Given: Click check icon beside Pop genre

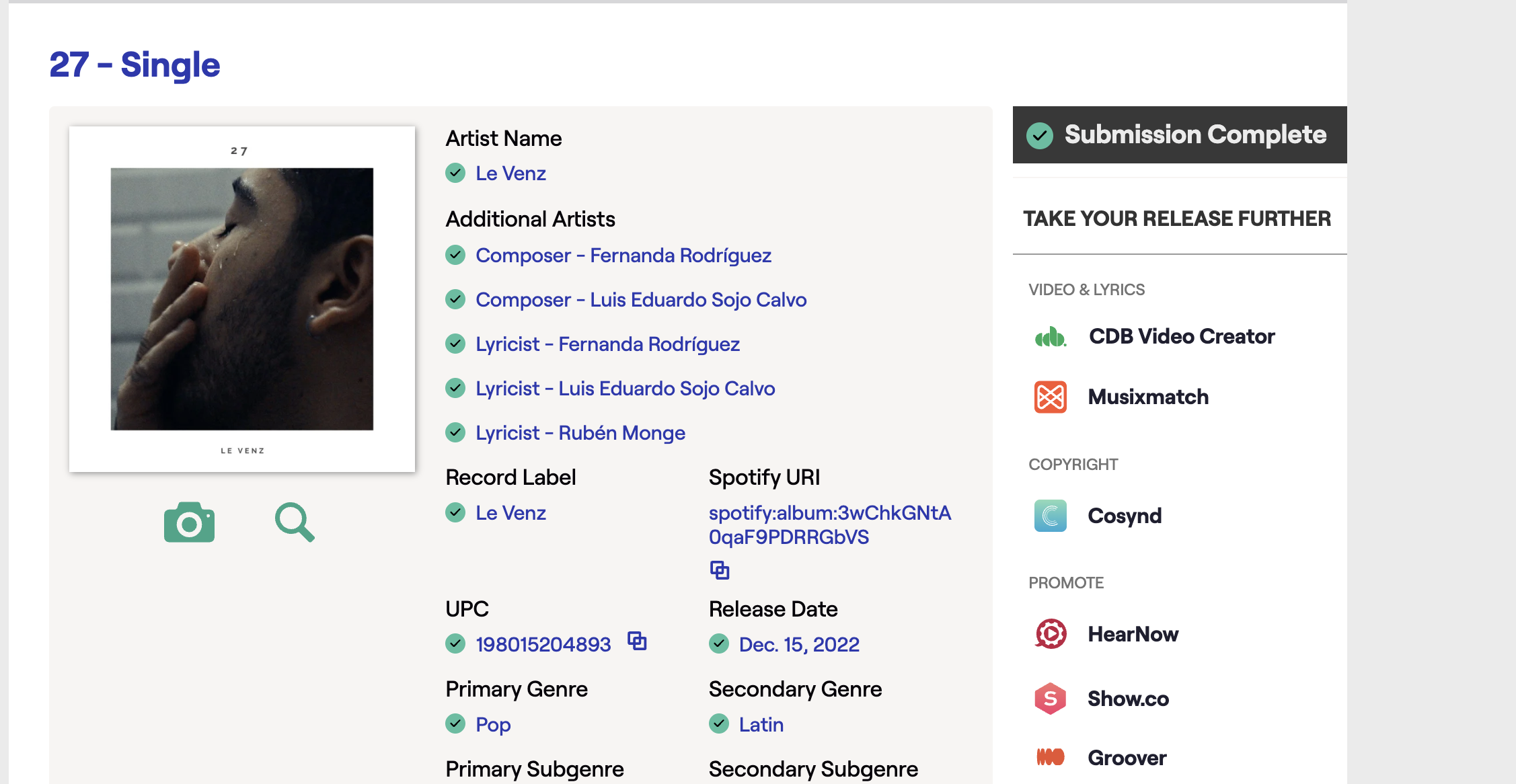Looking at the screenshot, I should click(455, 723).
